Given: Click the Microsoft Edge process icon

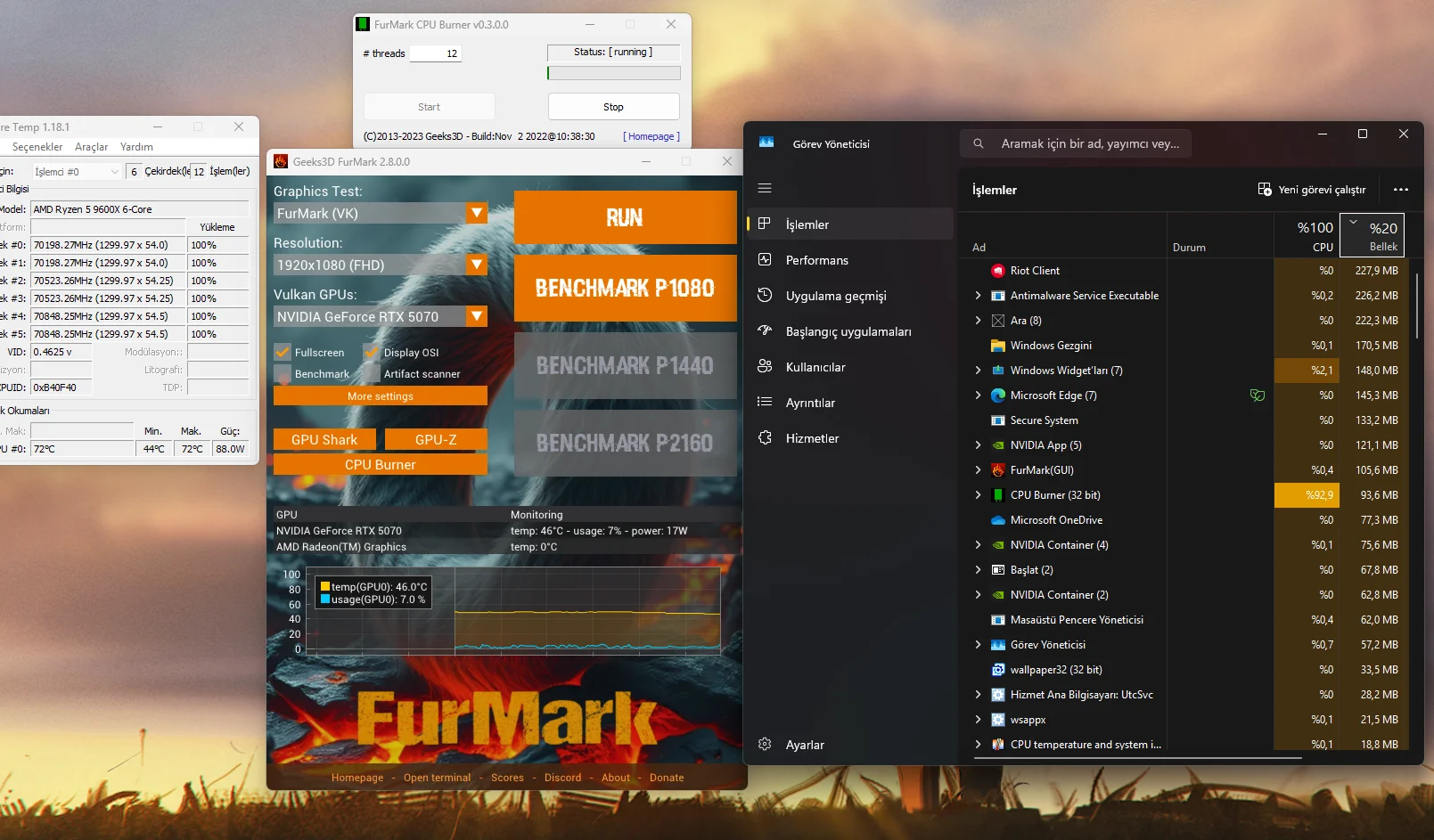Looking at the screenshot, I should (998, 395).
